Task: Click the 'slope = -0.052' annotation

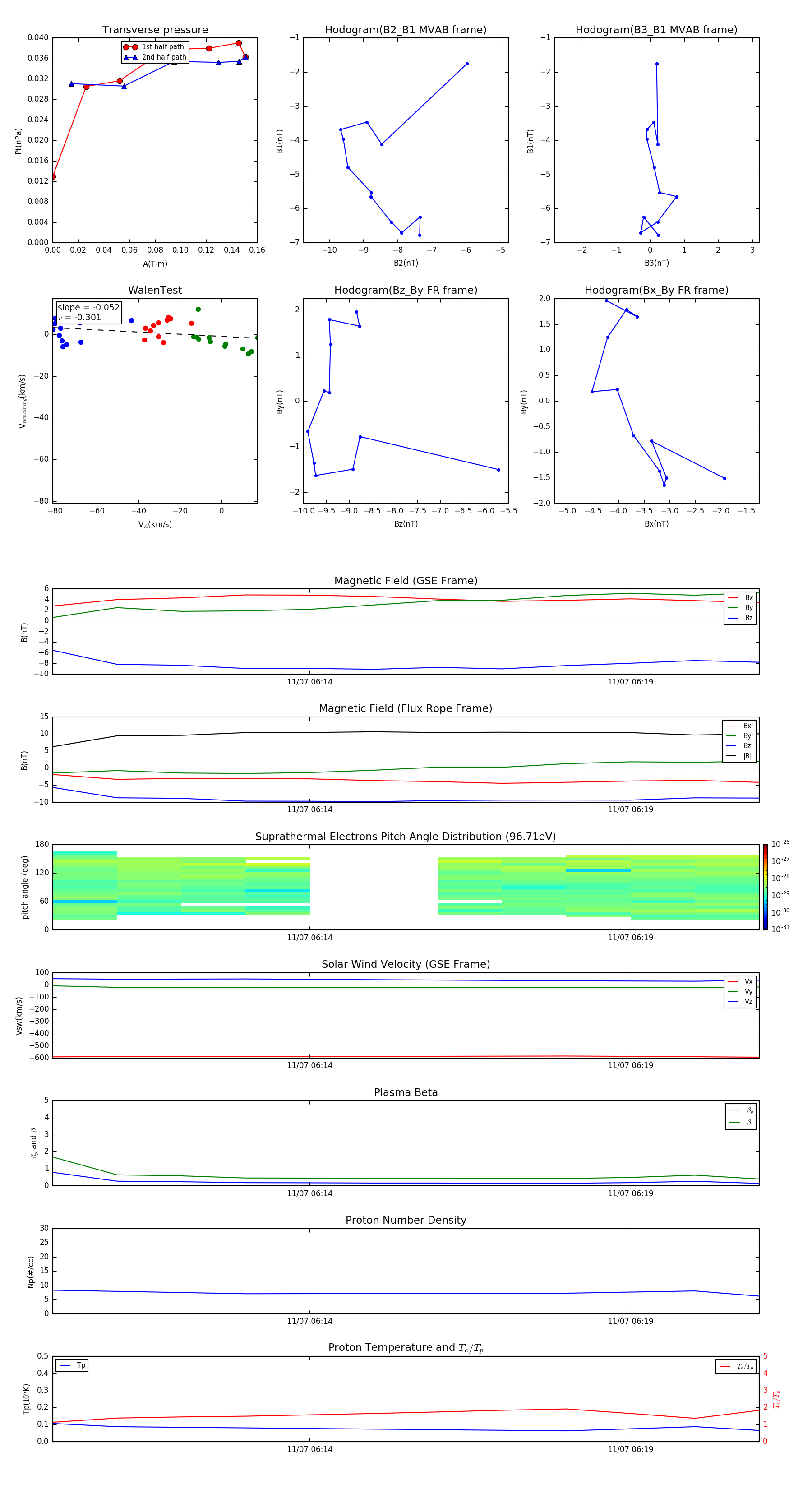Action: click(x=88, y=308)
